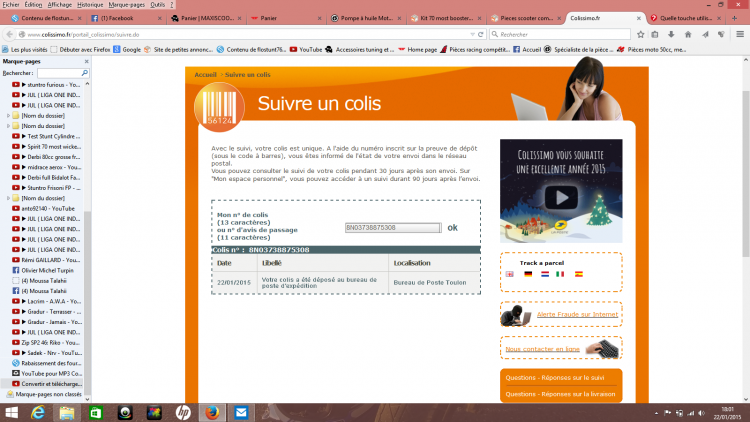Screen dimensions: 750x422
Task: Open the HP application in taskbar
Action: (x=183, y=412)
